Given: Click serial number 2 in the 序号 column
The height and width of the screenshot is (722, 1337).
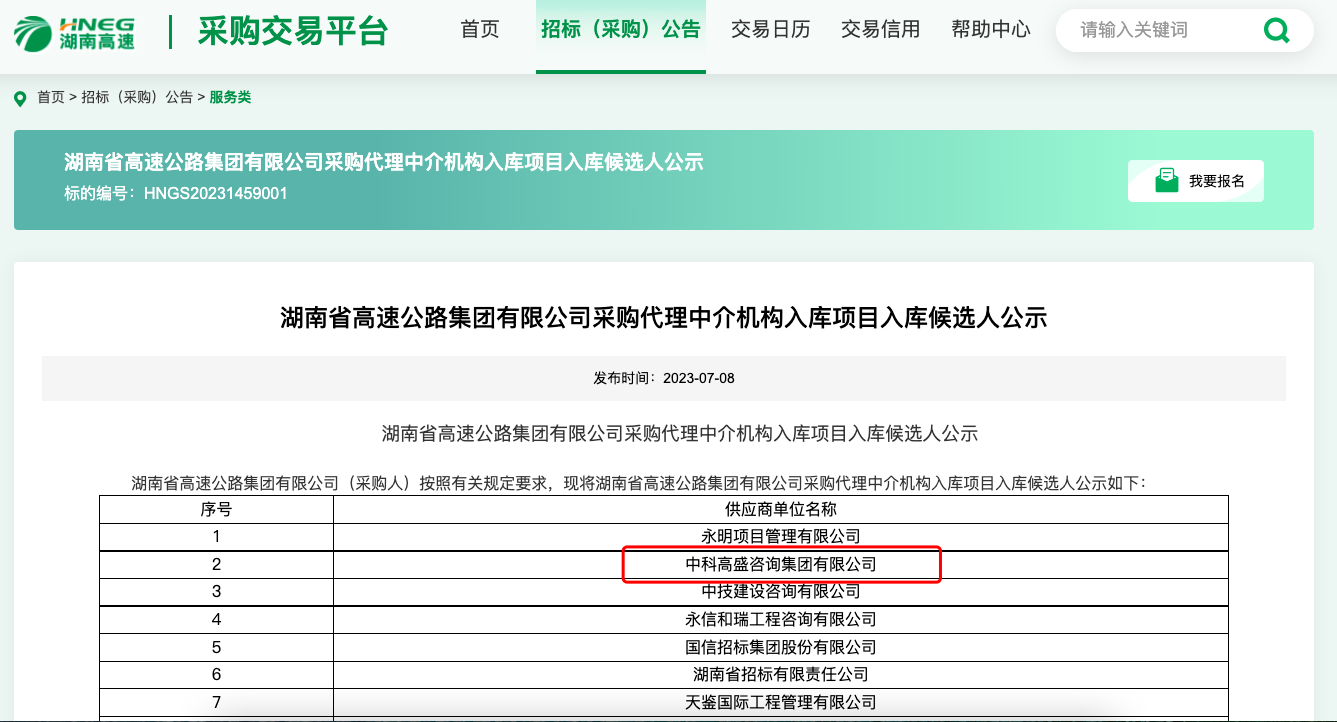Looking at the screenshot, I should 216,564.
